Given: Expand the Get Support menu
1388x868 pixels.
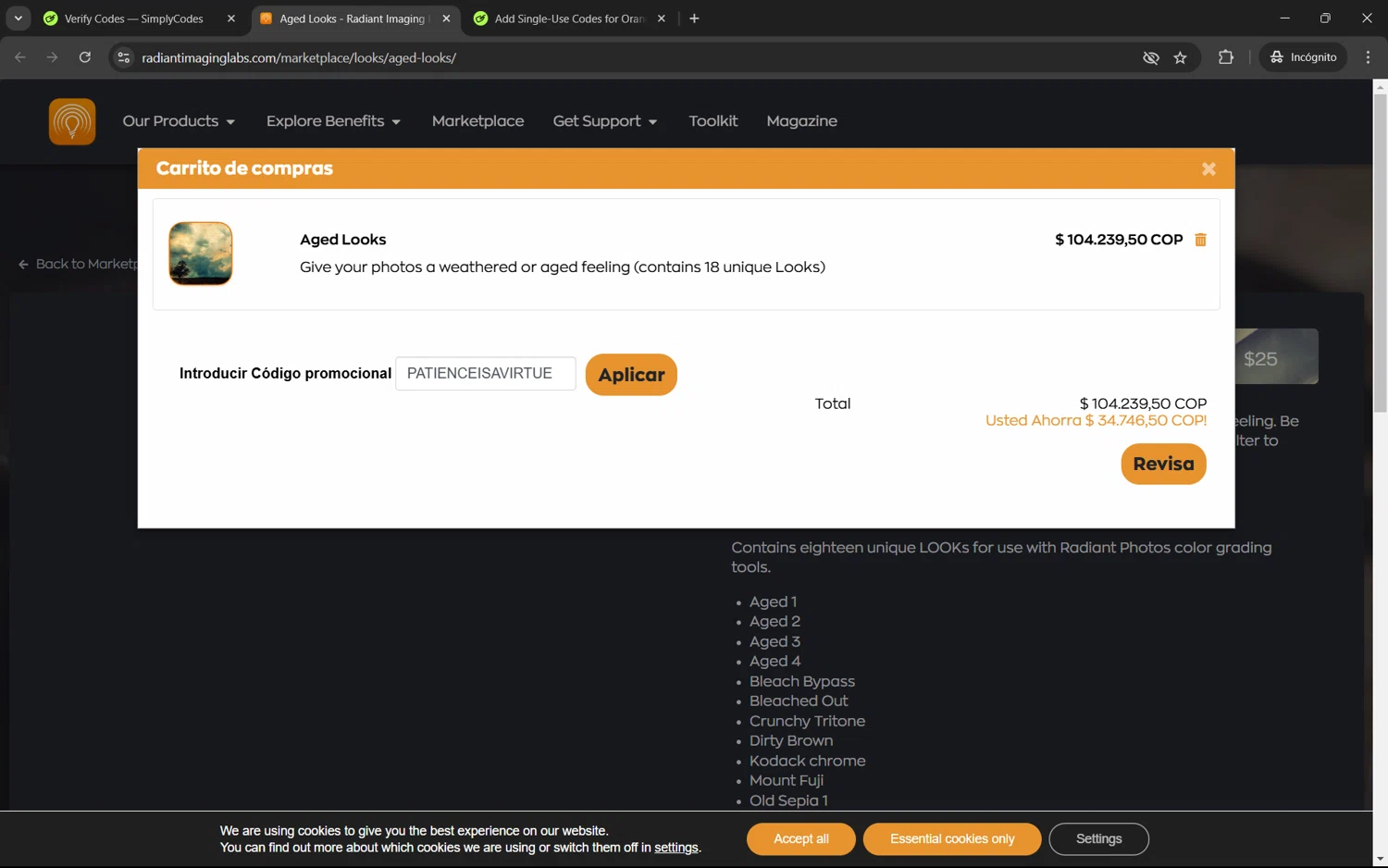Looking at the screenshot, I should tap(604, 121).
